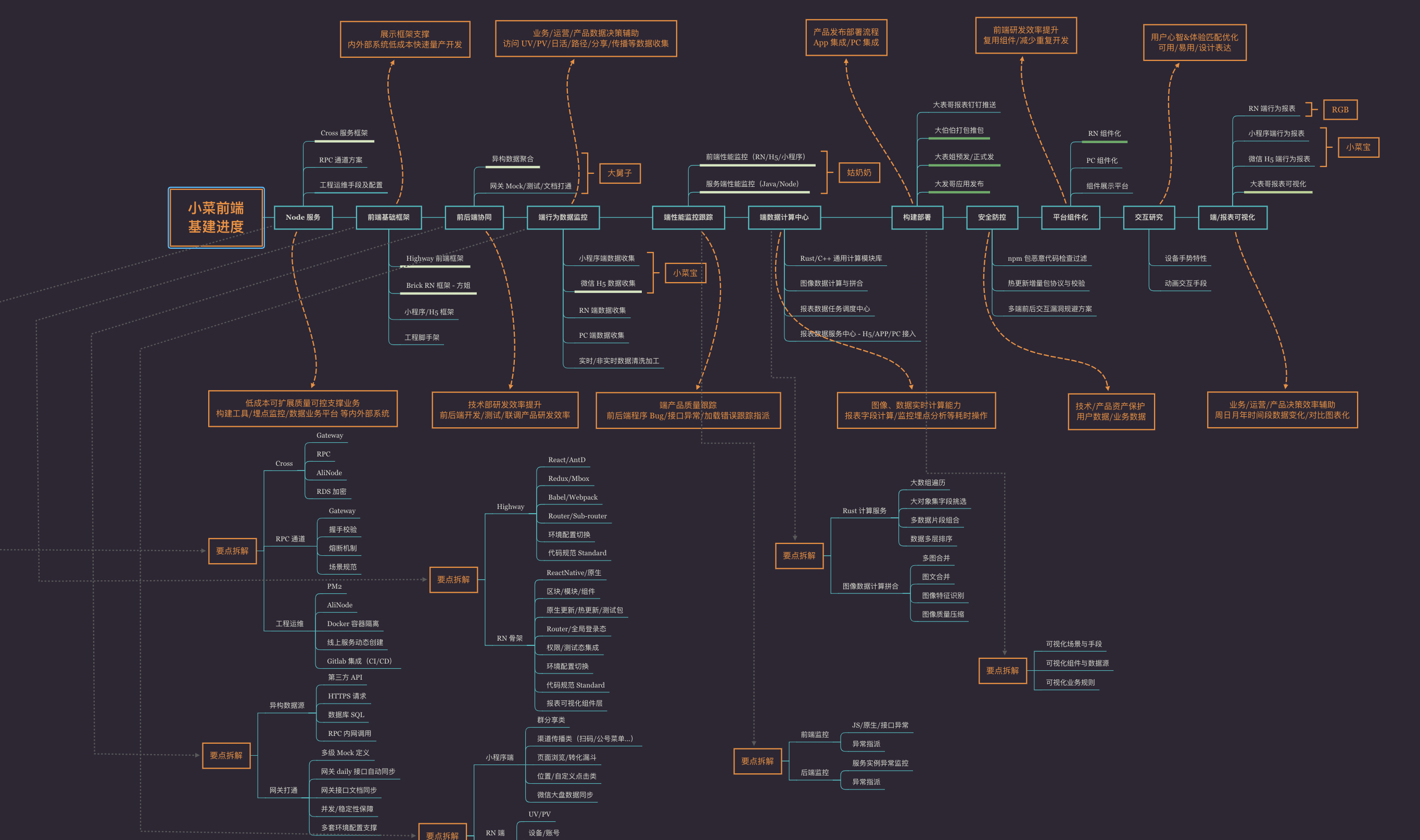
Task: Select the 前端基础框架 branch node
Action: [x=388, y=218]
